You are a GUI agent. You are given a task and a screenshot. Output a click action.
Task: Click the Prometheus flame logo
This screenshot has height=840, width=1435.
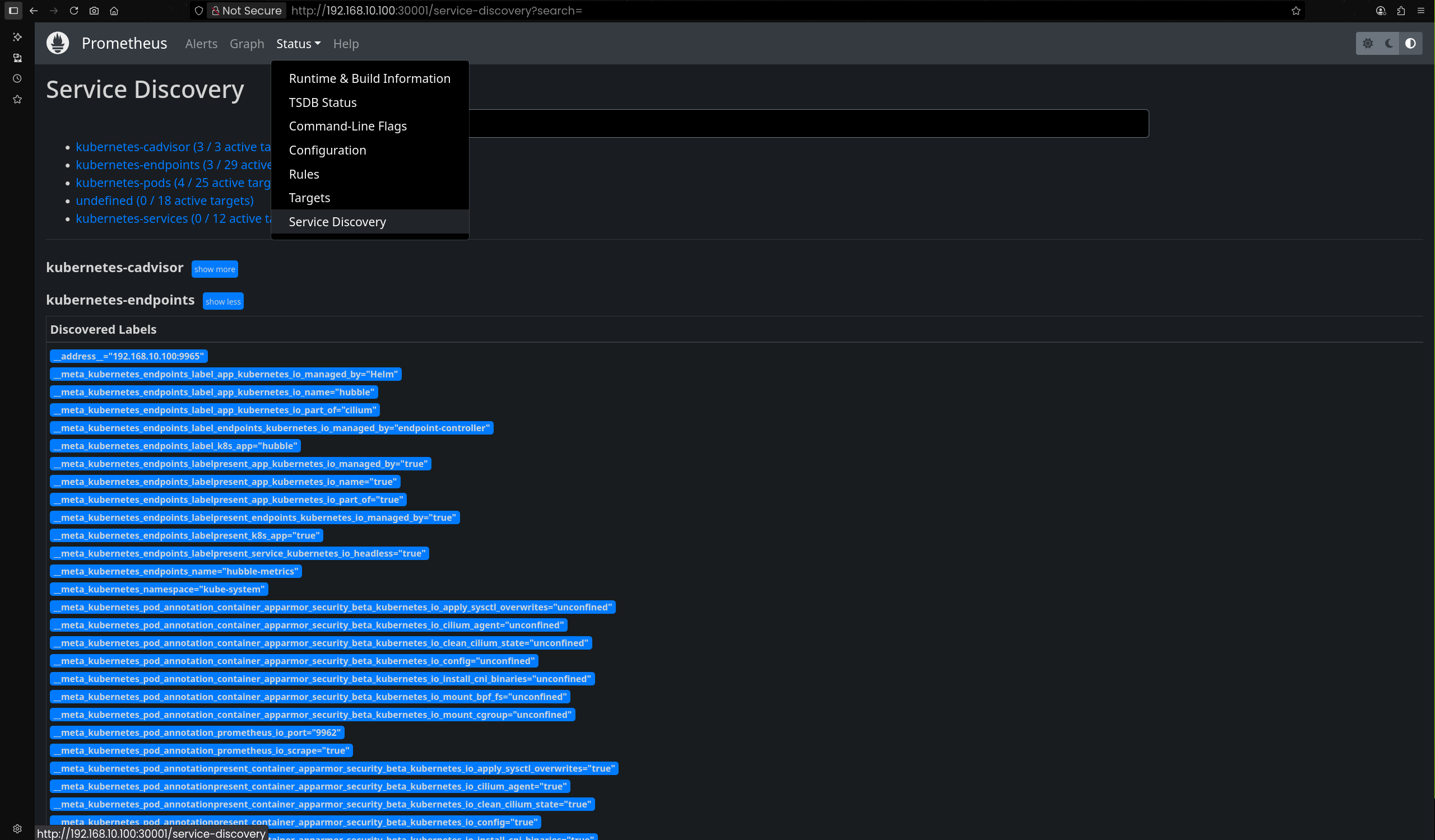(x=58, y=43)
